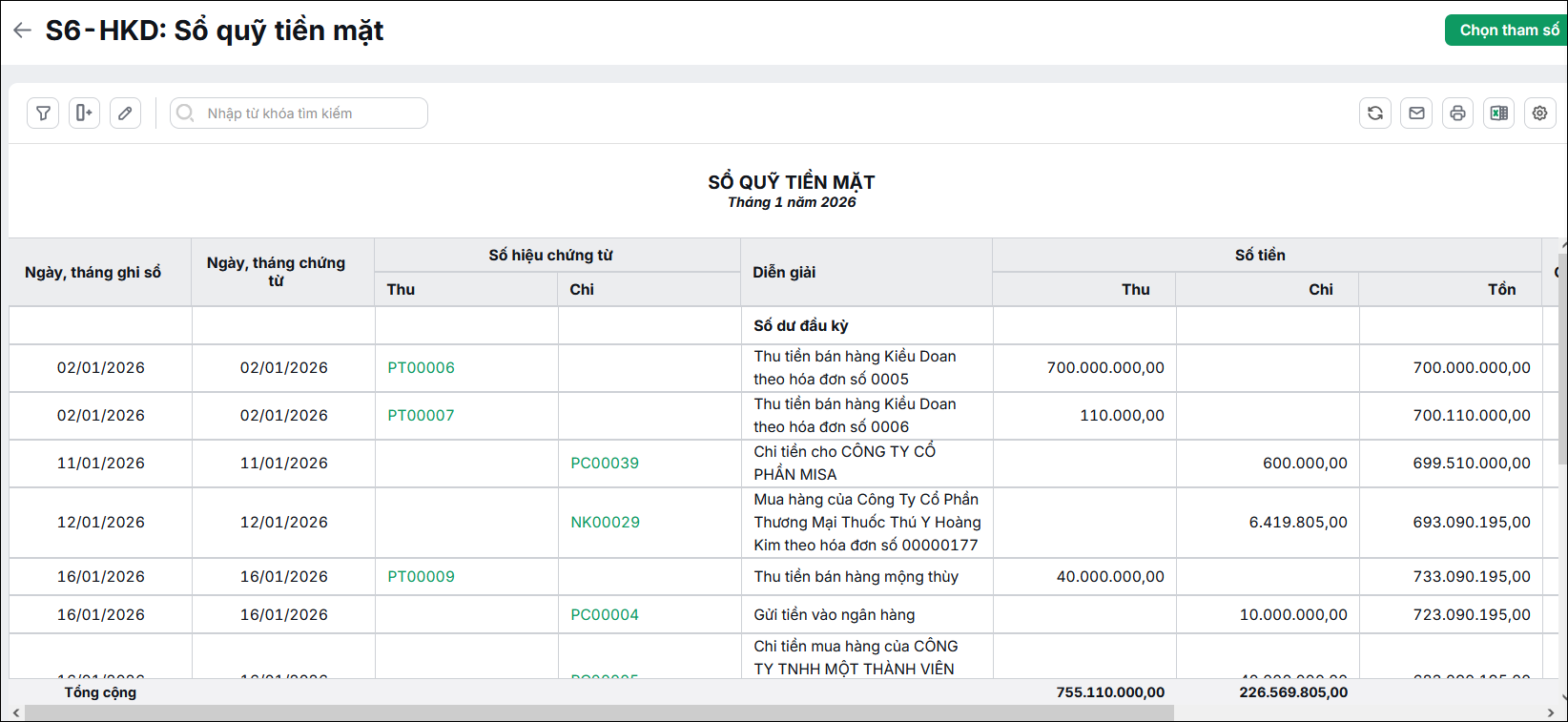Image resolution: width=1568 pixels, height=722 pixels.
Task: Click the pencil edit icon
Action: (x=125, y=113)
